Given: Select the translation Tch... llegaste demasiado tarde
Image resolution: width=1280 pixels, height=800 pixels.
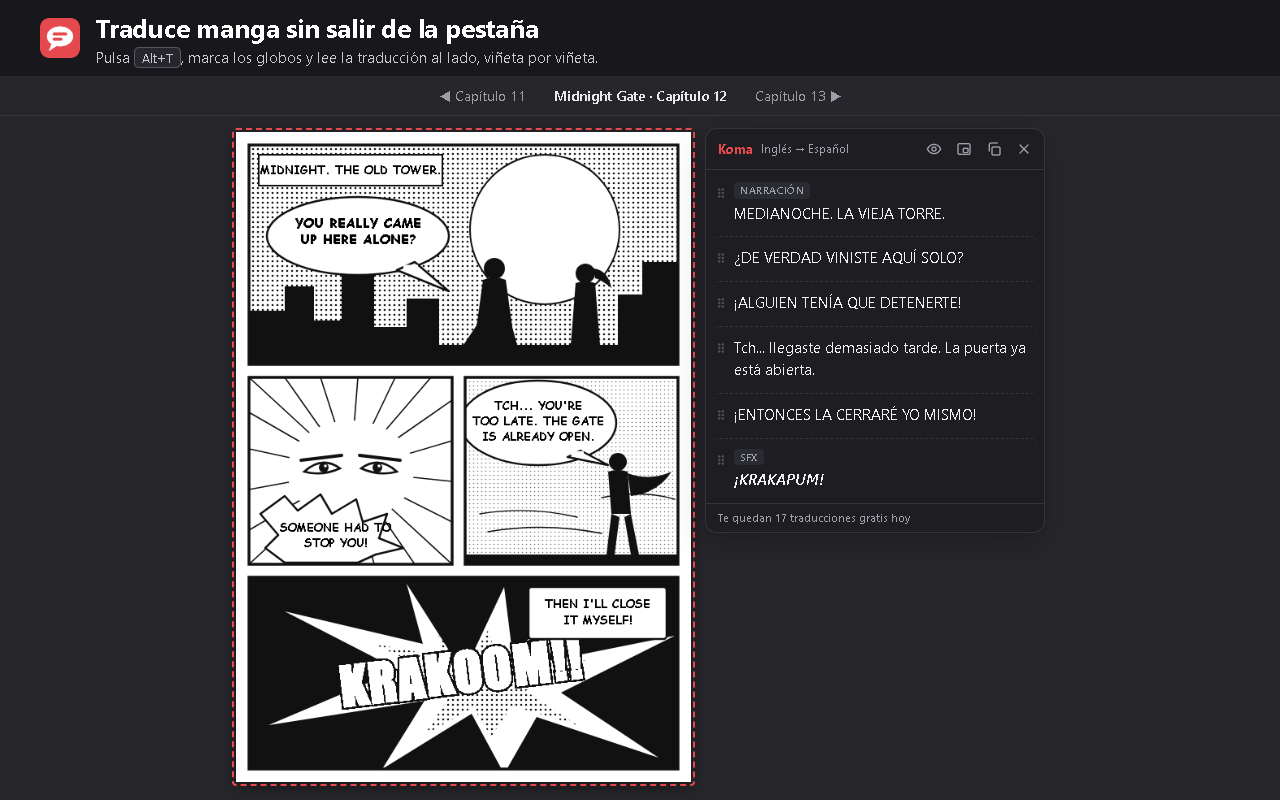Looking at the screenshot, I should coord(880,359).
